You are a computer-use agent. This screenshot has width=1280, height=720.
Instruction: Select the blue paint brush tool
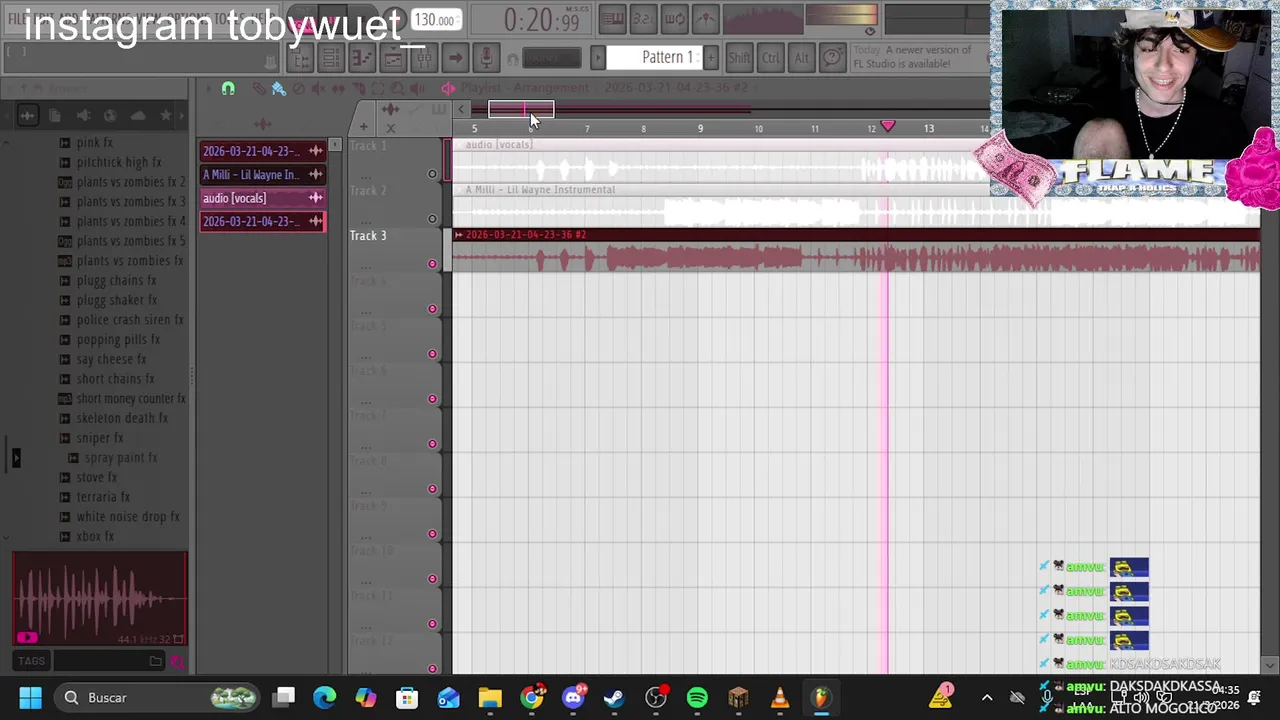tap(279, 88)
